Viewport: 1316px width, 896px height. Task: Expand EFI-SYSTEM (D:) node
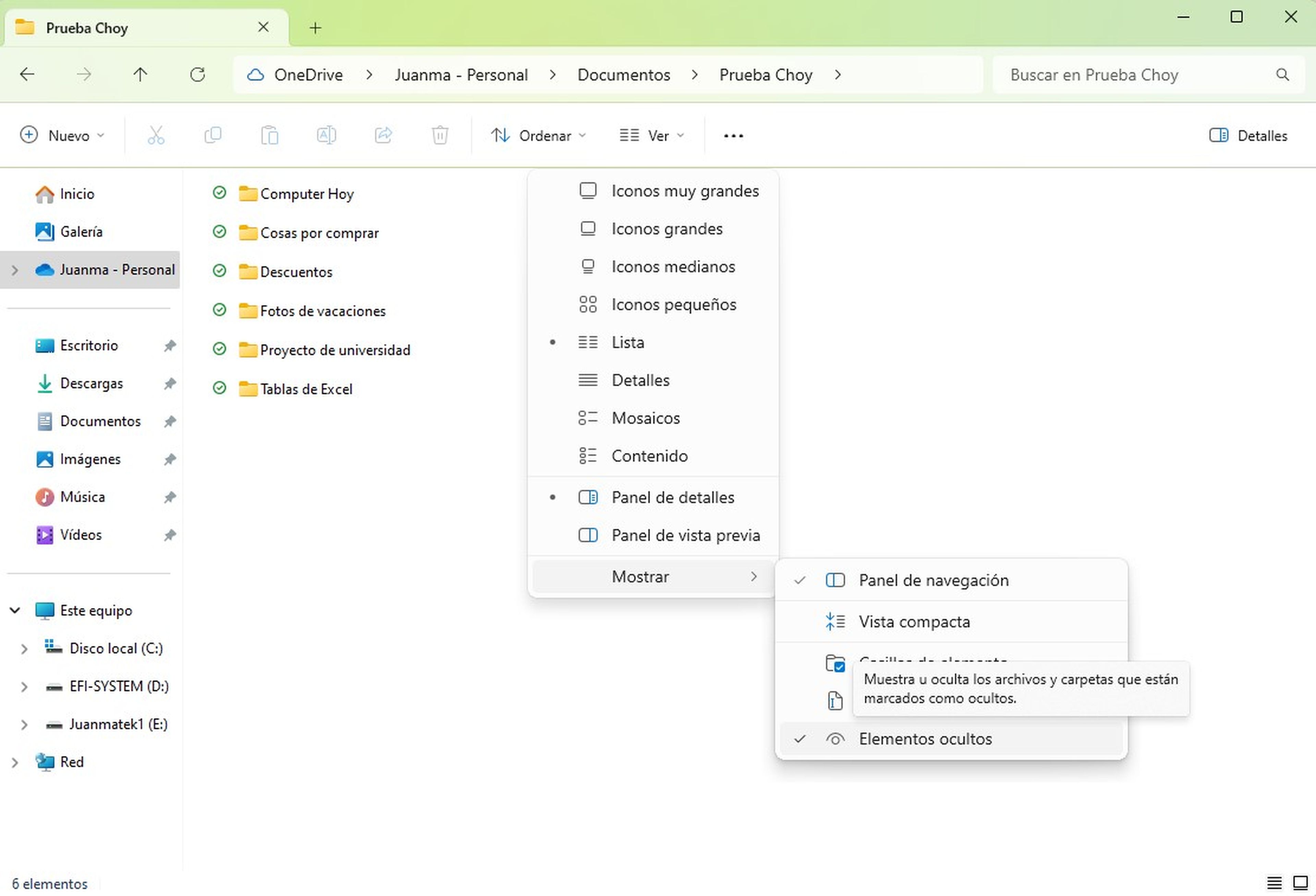[24, 687]
